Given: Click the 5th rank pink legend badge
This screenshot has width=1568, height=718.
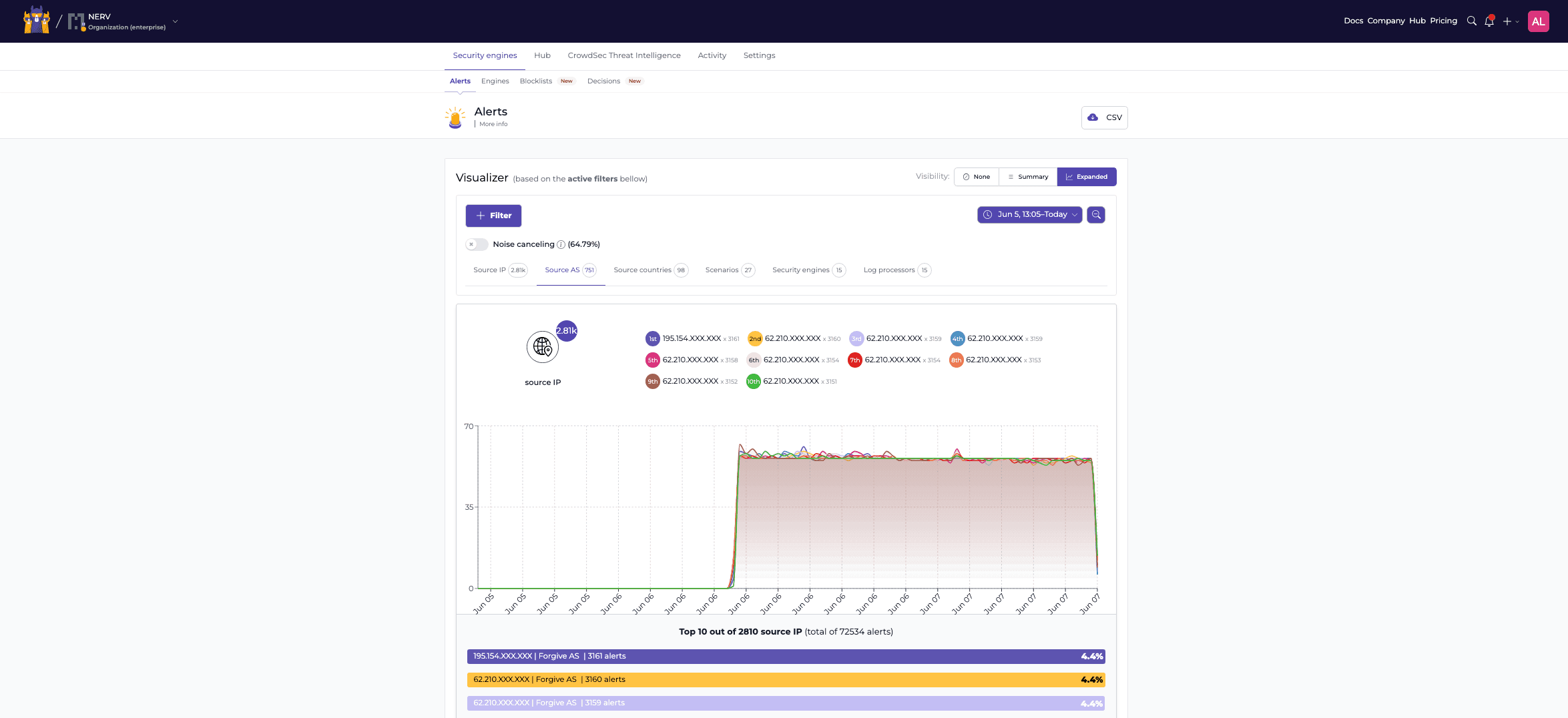Looking at the screenshot, I should (x=652, y=360).
